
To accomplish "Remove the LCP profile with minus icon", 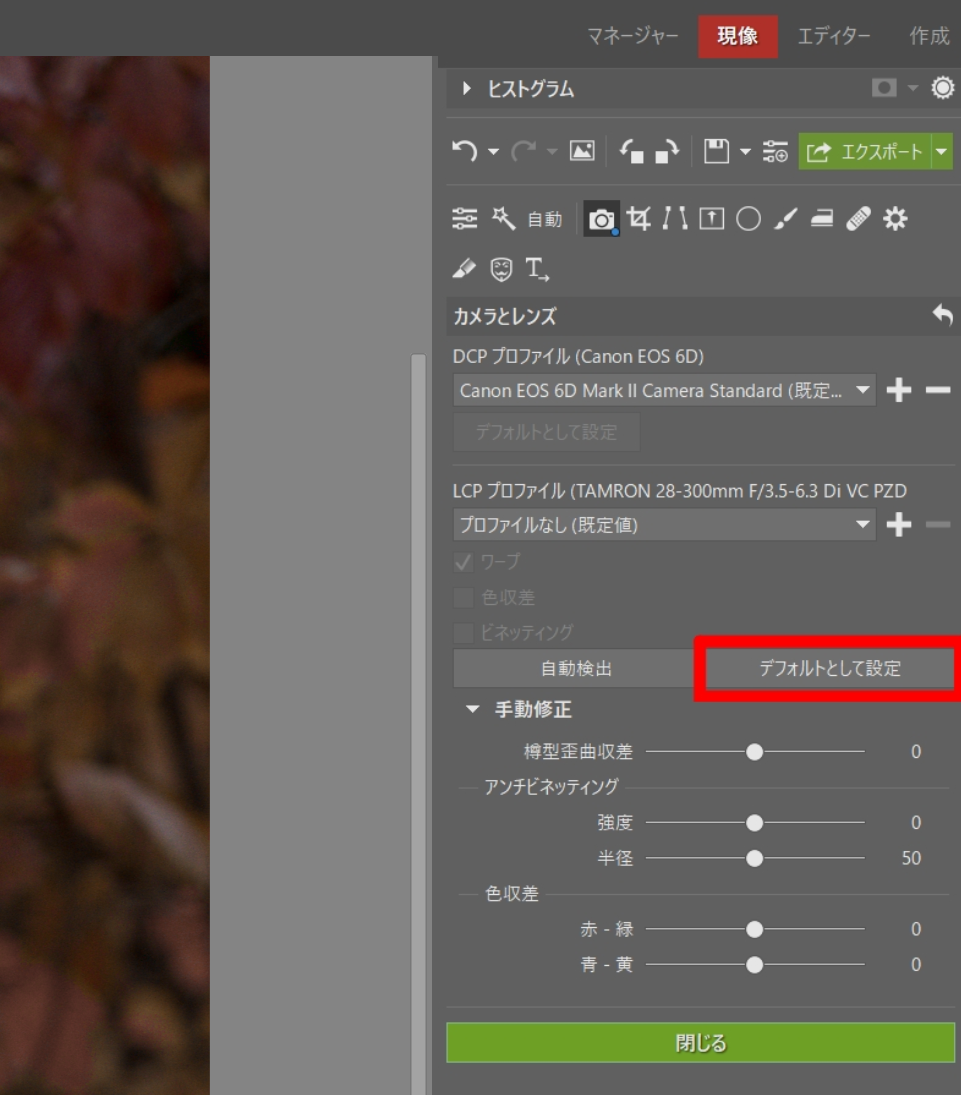I will (x=938, y=524).
